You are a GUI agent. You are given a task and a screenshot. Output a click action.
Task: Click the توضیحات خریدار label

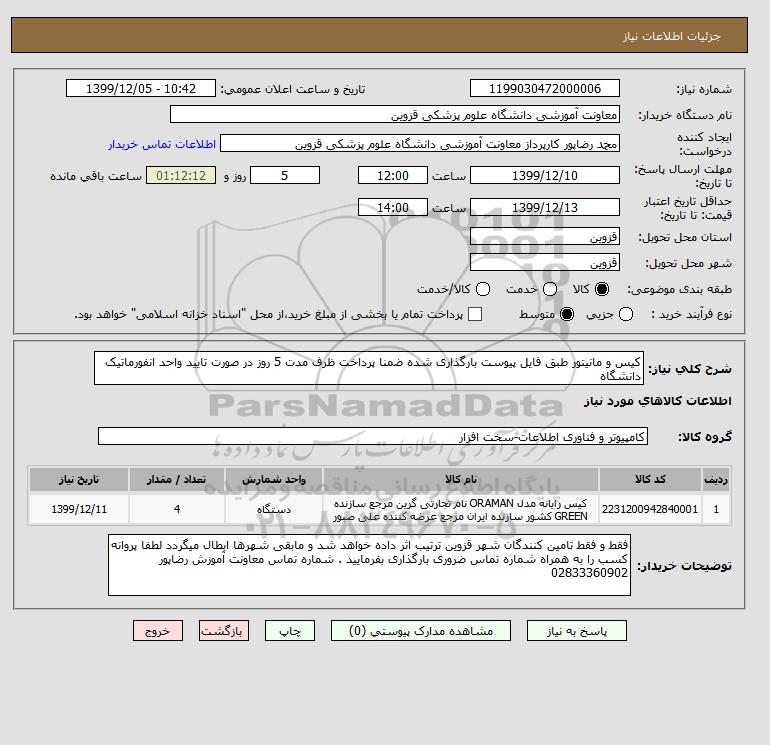(684, 566)
